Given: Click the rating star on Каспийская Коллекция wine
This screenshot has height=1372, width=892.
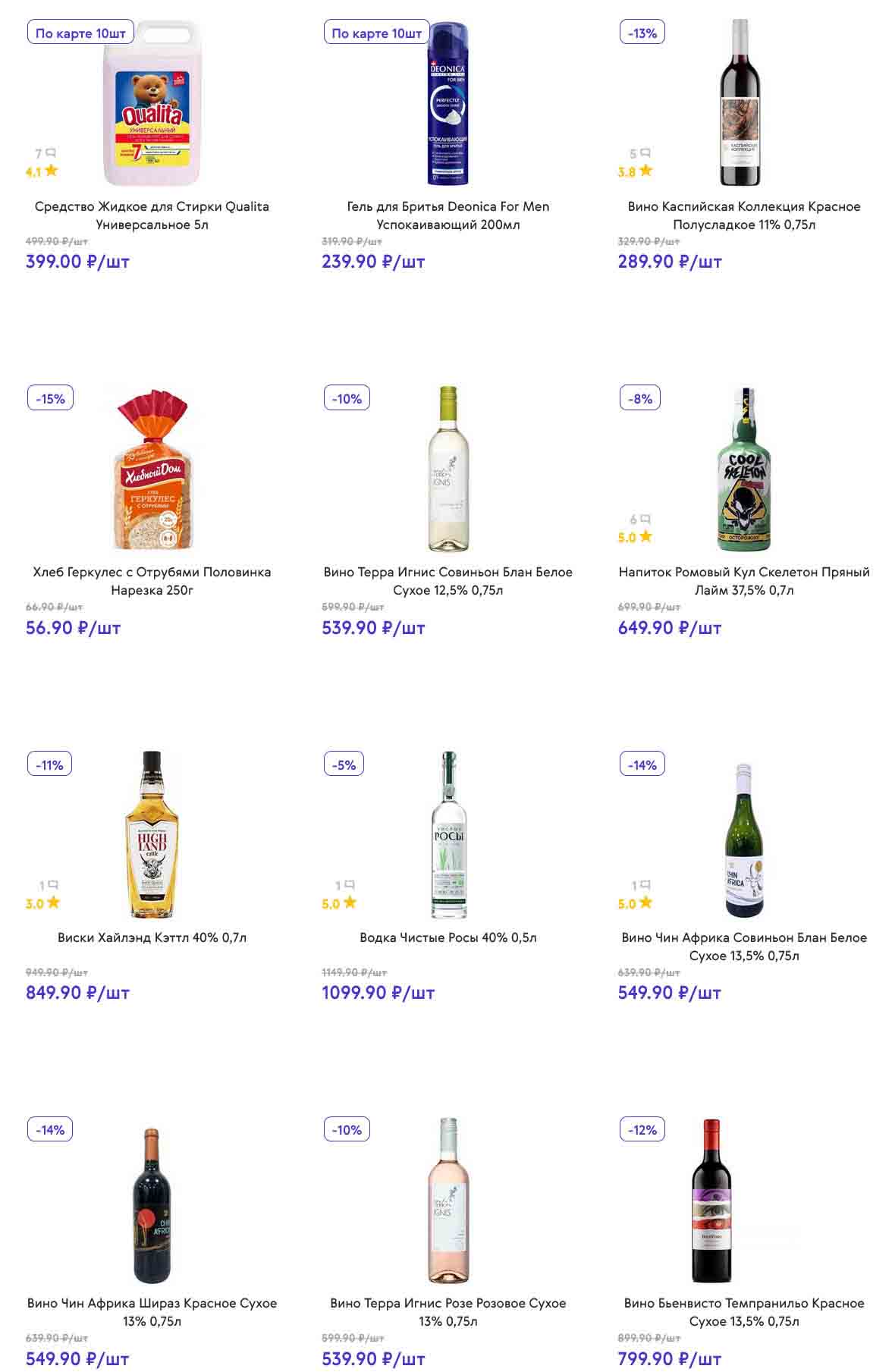Looking at the screenshot, I should [x=645, y=171].
